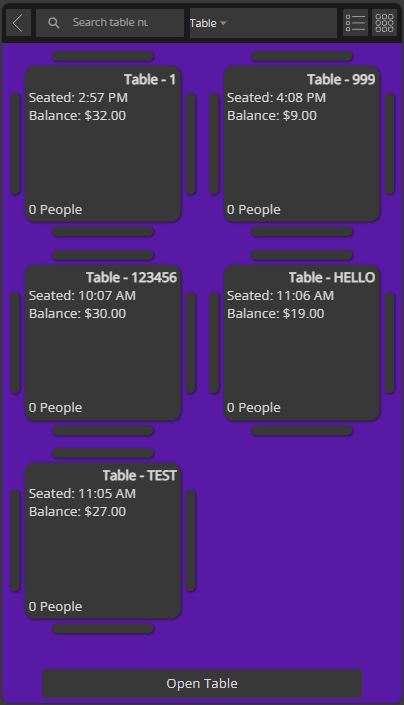
Task: Click the back arrow icon
Action: [18, 22]
